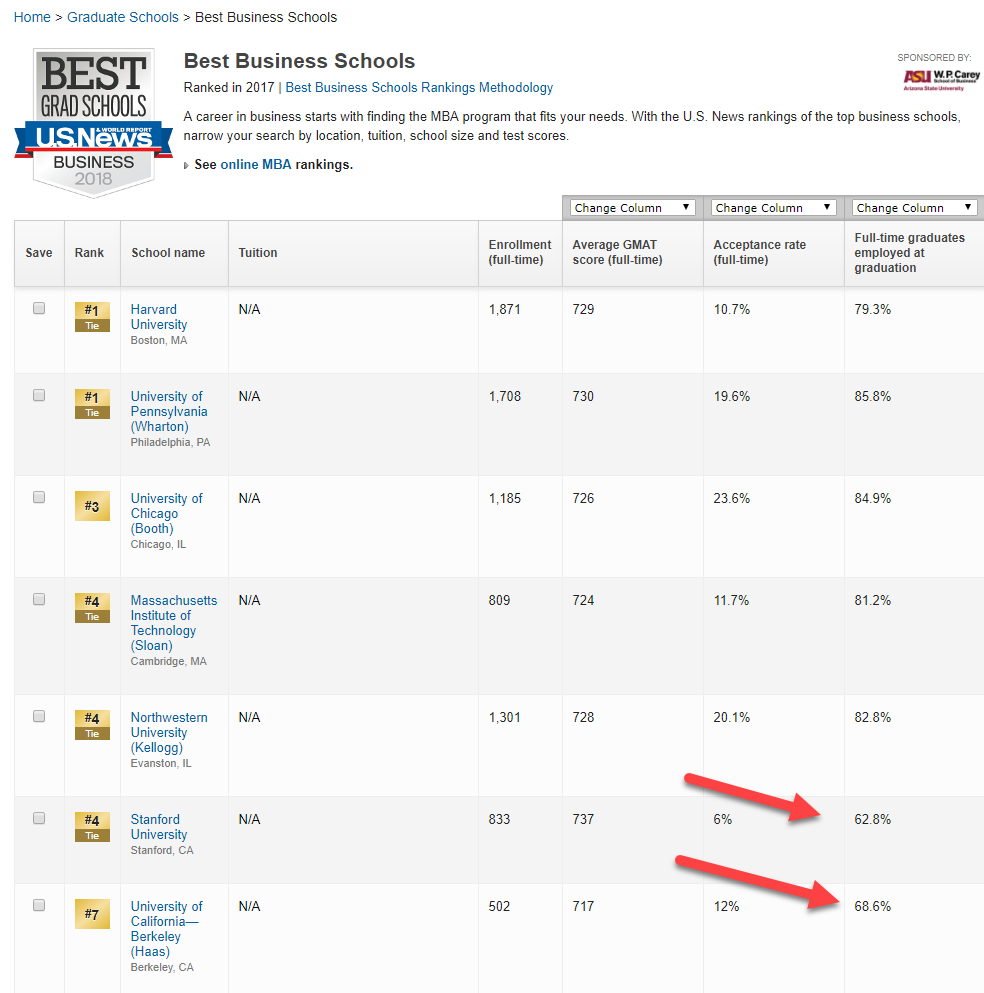Click Stanford's #4 tie rank badge
This screenshot has width=984, height=993.
tap(92, 826)
